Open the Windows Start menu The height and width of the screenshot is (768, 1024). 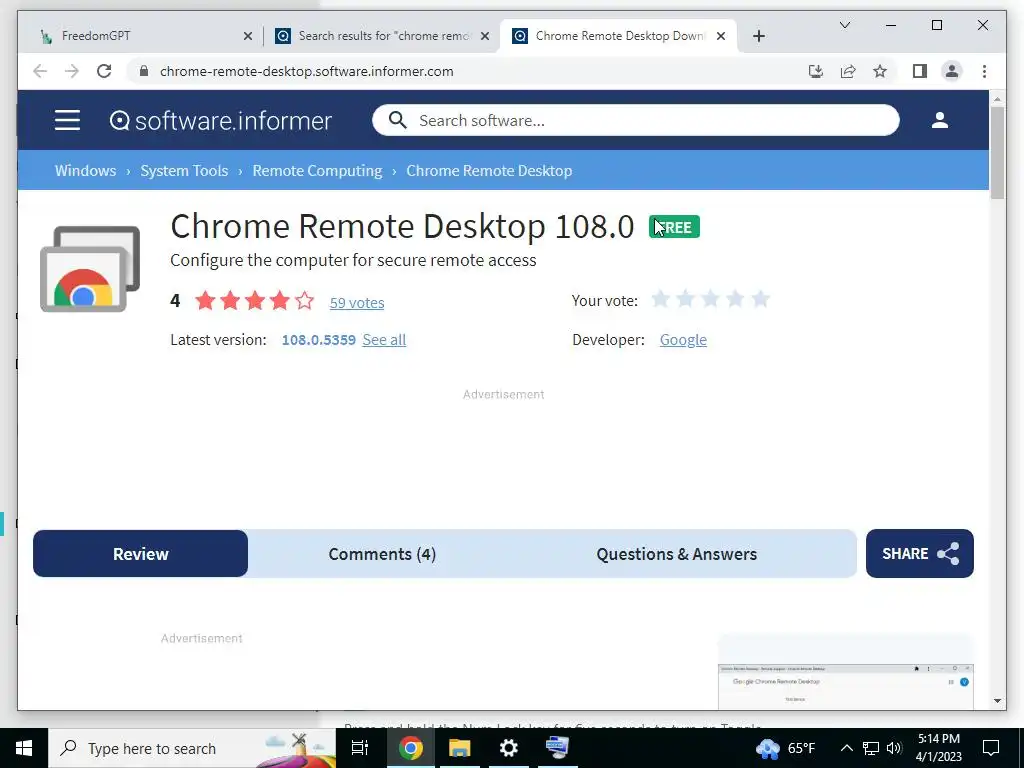pyautogui.click(x=24, y=748)
